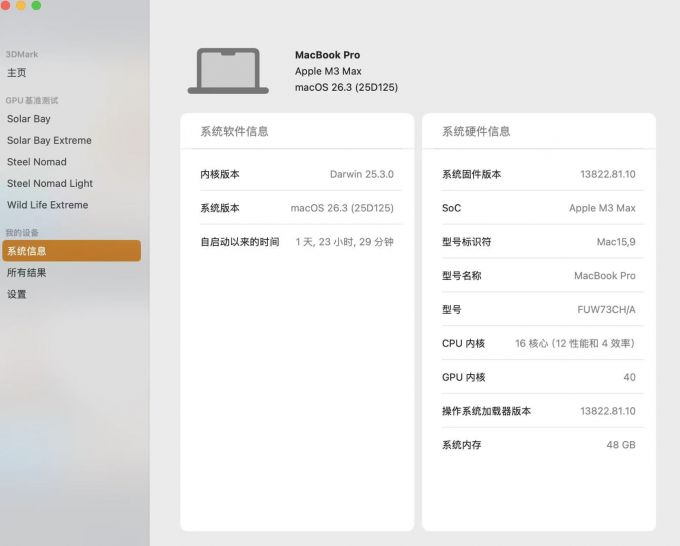Viewport: 680px width, 546px height.
Task: Click the 48 GB 系统内存 value
Action: click(x=620, y=445)
